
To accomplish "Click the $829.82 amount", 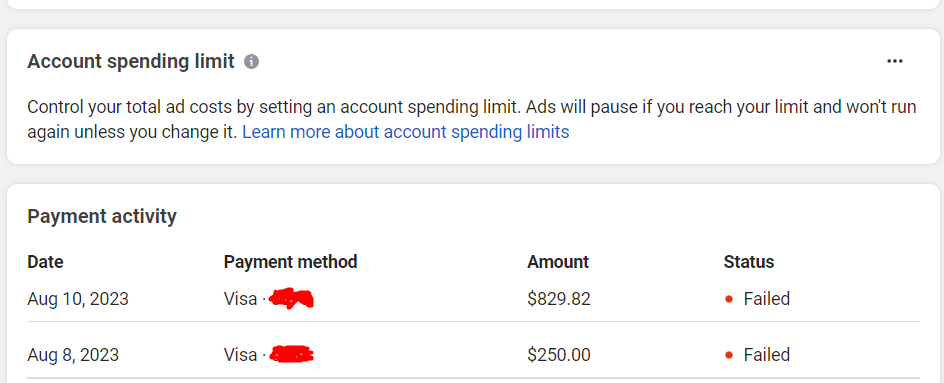I will [x=559, y=299].
